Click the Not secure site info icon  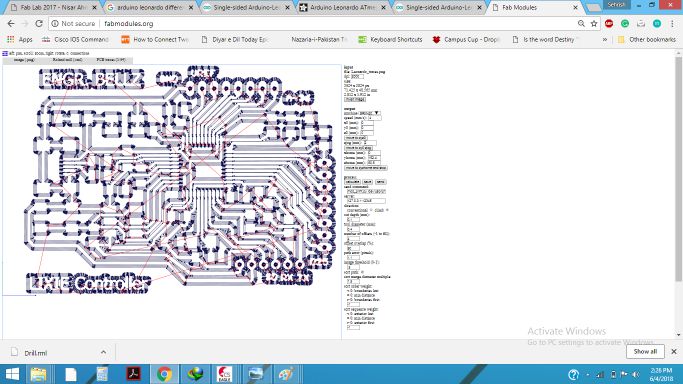click(x=55, y=24)
